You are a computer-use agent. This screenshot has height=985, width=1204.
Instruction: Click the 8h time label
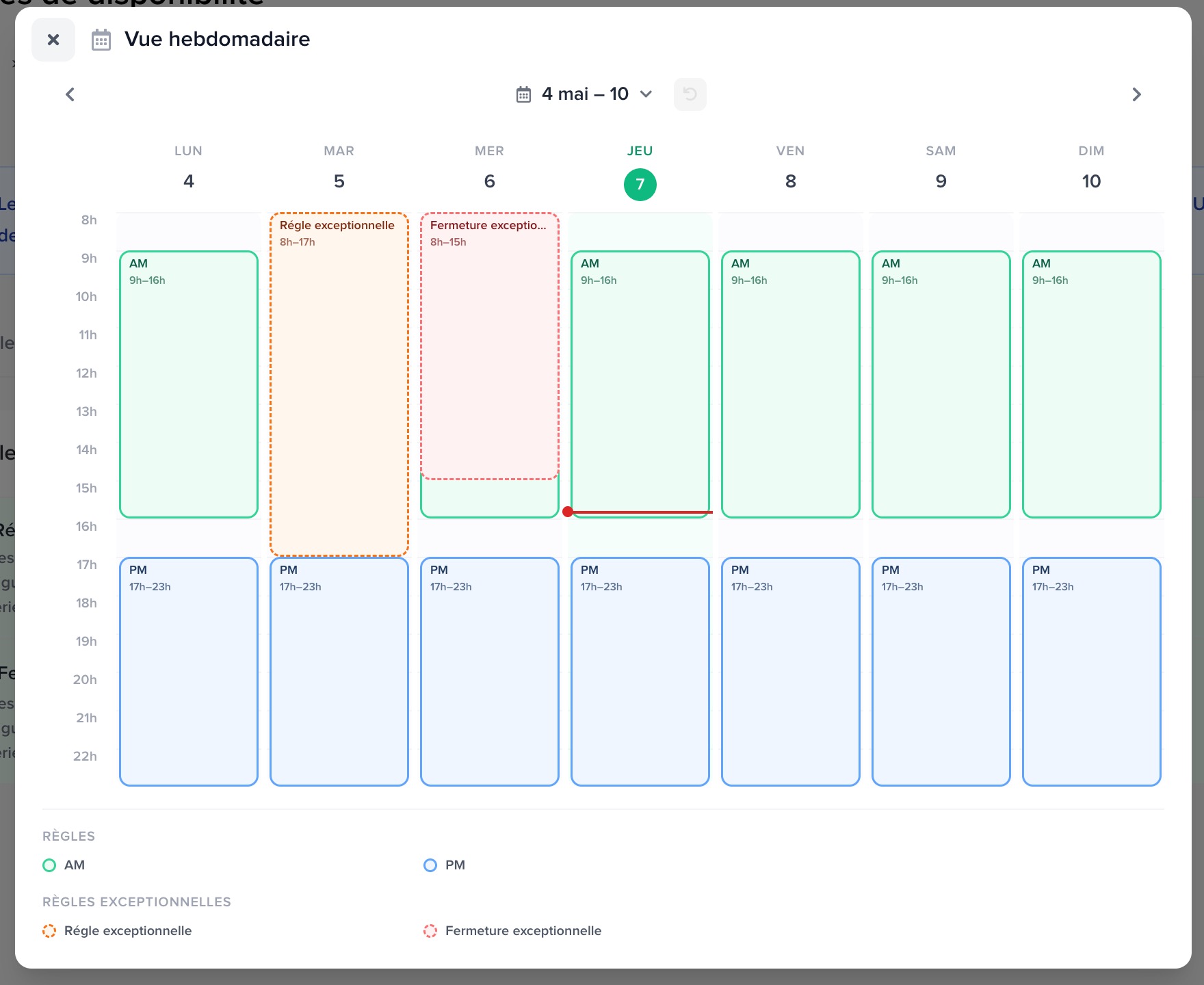(89, 220)
